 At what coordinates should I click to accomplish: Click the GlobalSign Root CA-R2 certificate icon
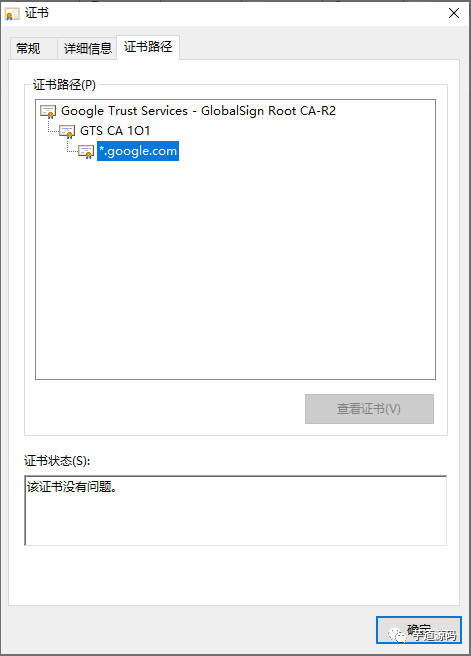[x=48, y=111]
